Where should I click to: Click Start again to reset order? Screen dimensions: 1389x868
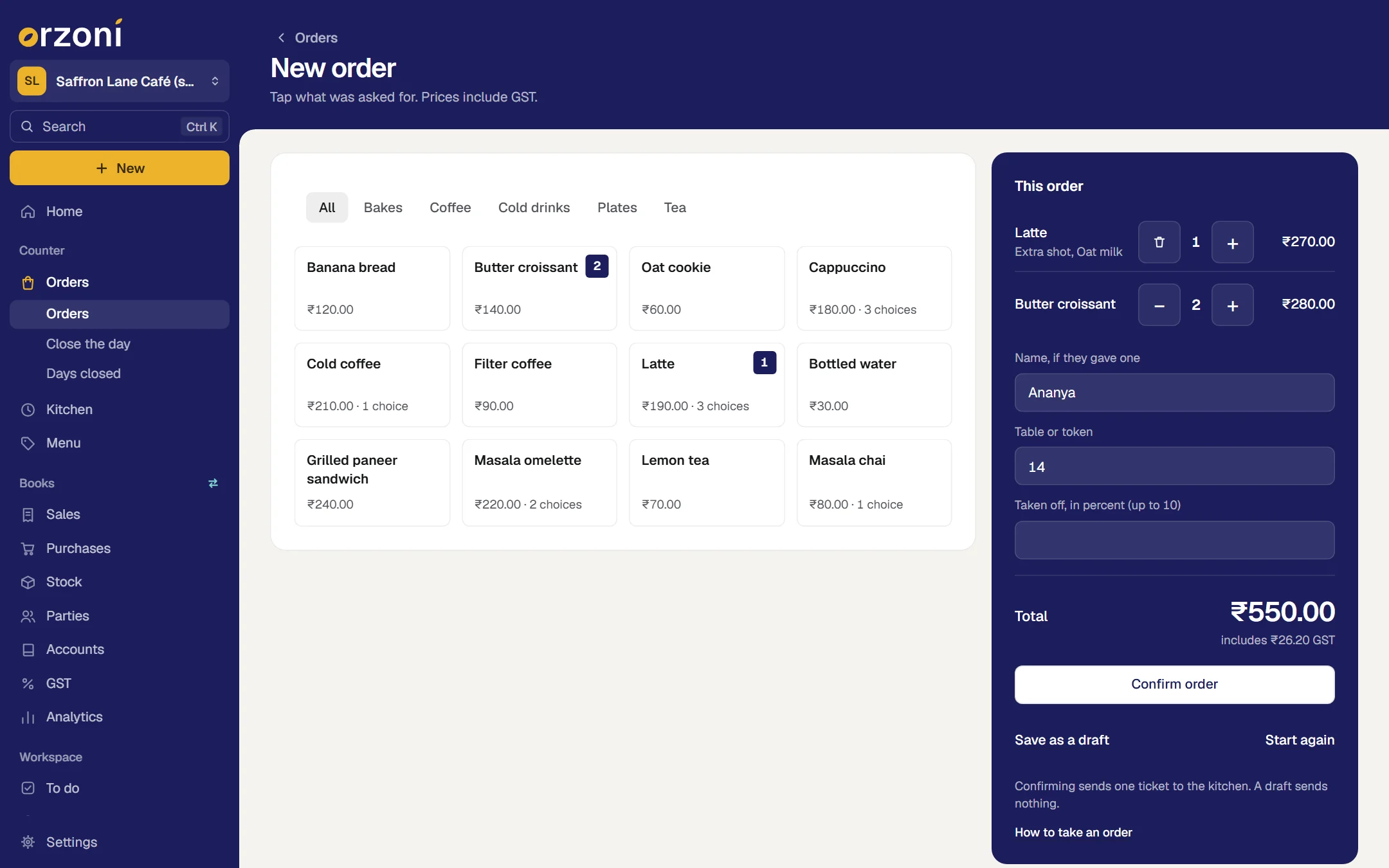coord(1300,740)
